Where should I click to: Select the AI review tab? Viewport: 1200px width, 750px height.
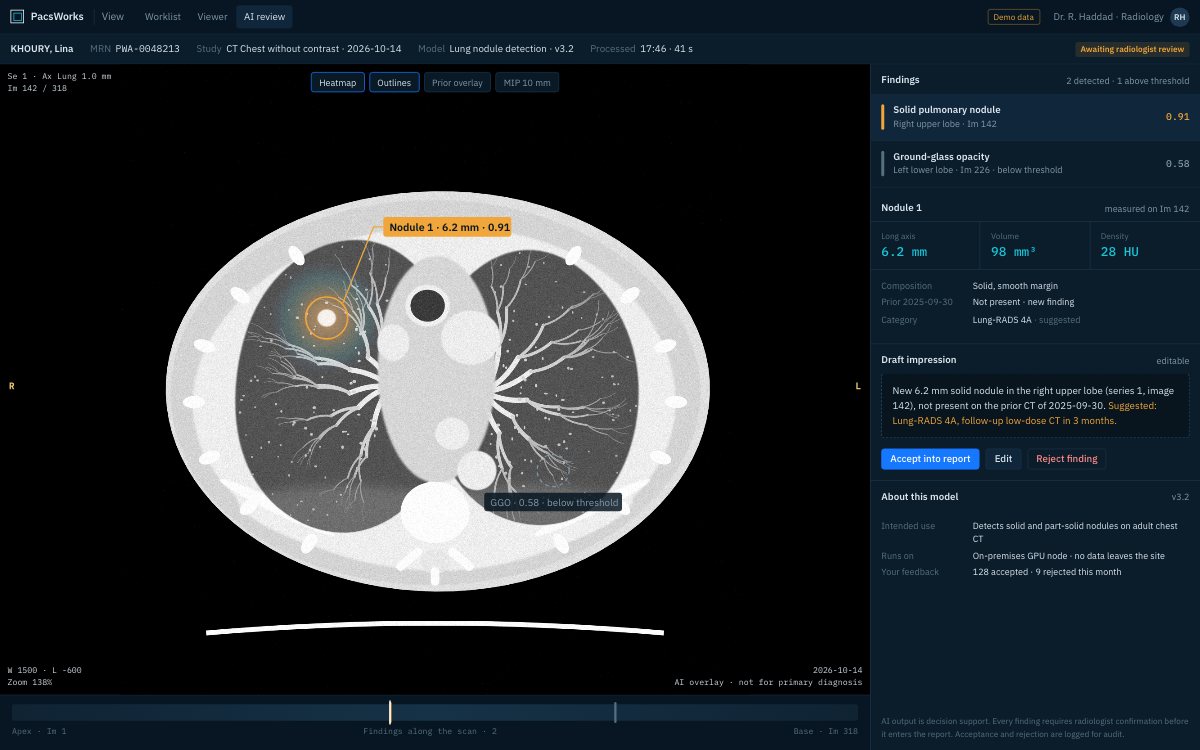(x=265, y=16)
